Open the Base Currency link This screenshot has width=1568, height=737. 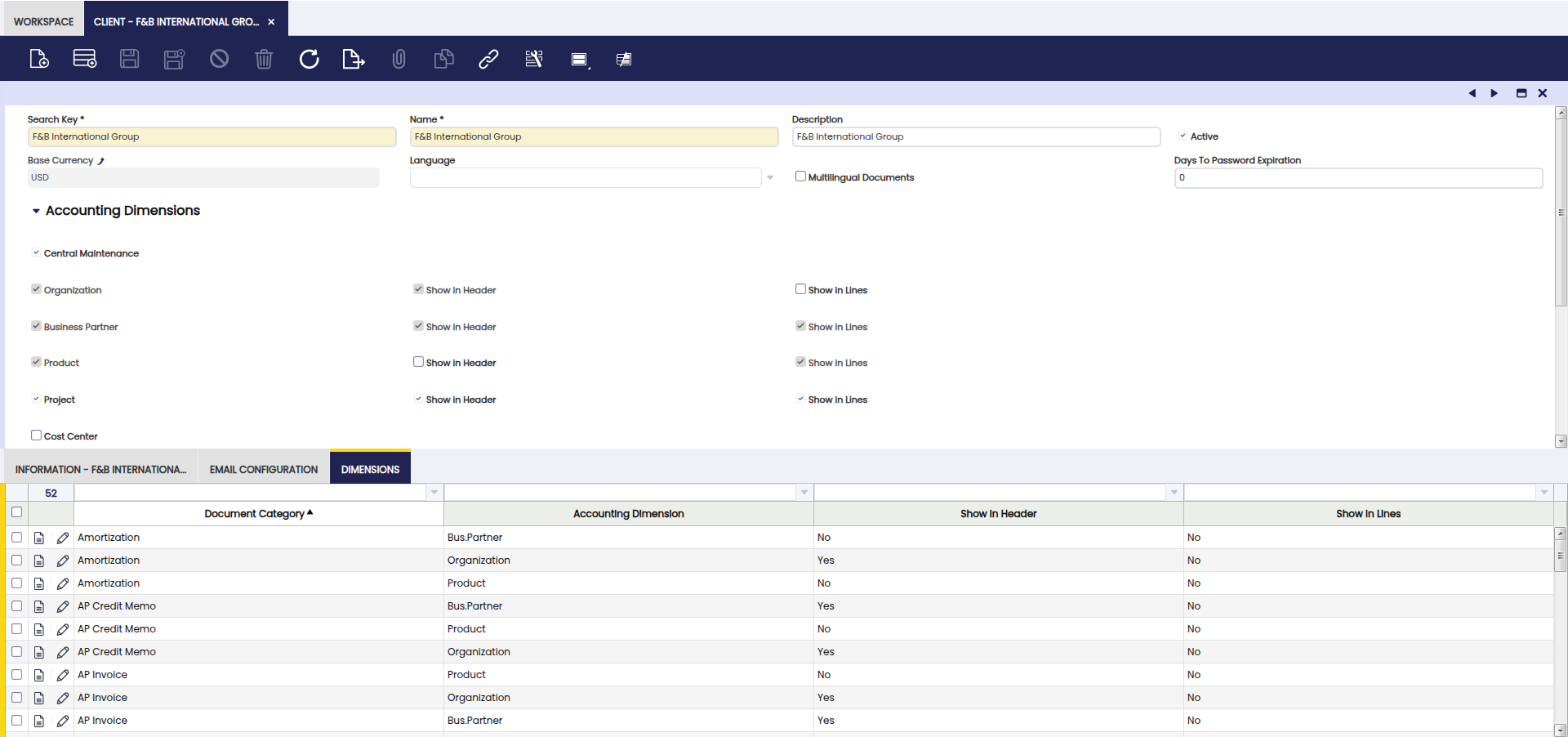point(101,161)
